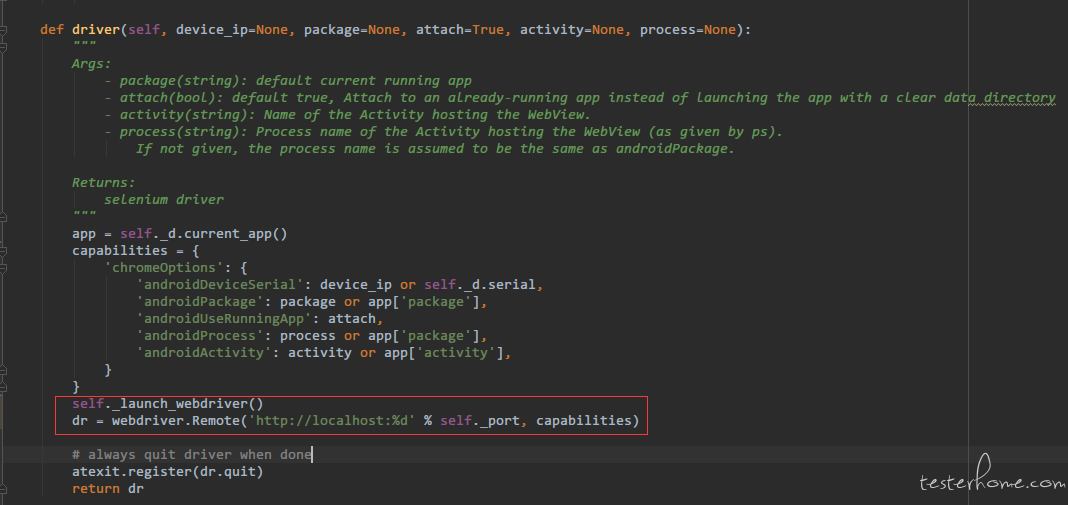Click comment '# always quit driver when done'
This screenshot has height=505, width=1068.
tap(191, 455)
